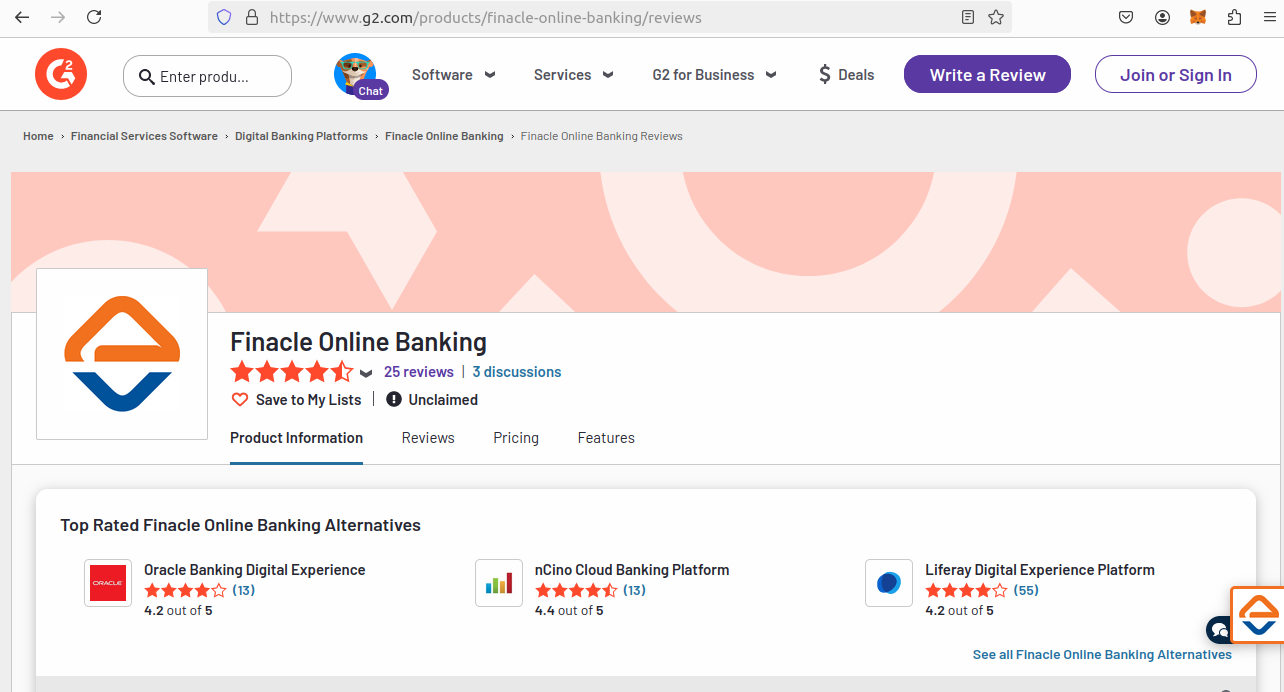Click the Liferay blue logo

889,583
